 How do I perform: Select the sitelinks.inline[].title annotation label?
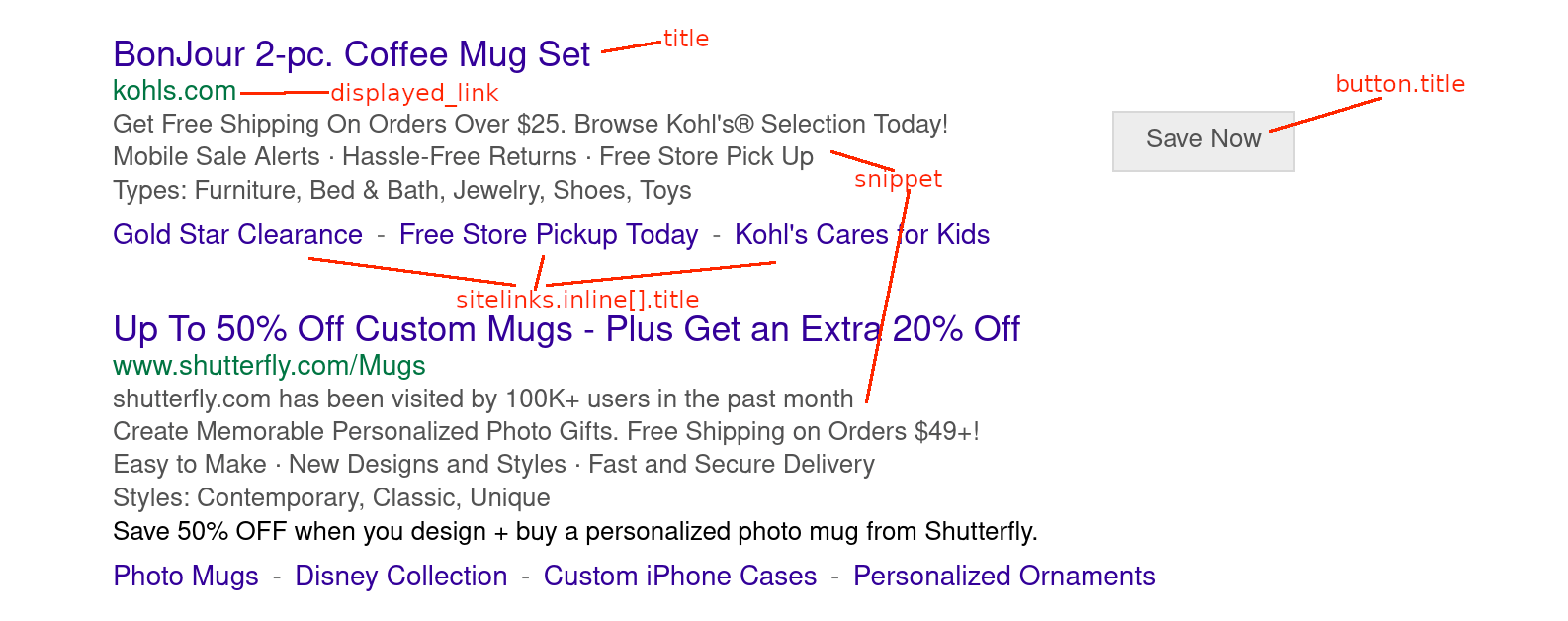576,299
